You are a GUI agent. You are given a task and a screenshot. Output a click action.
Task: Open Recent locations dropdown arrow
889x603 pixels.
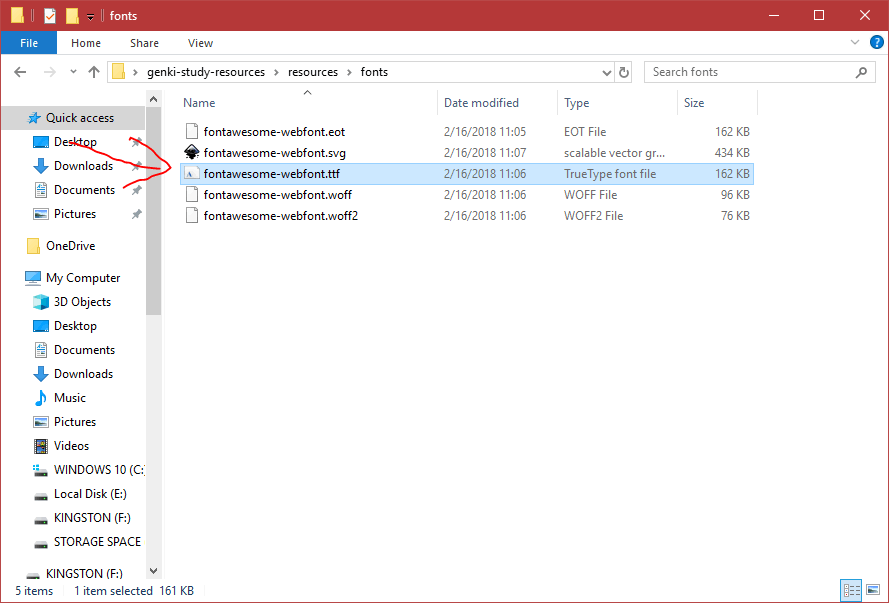tap(72, 72)
